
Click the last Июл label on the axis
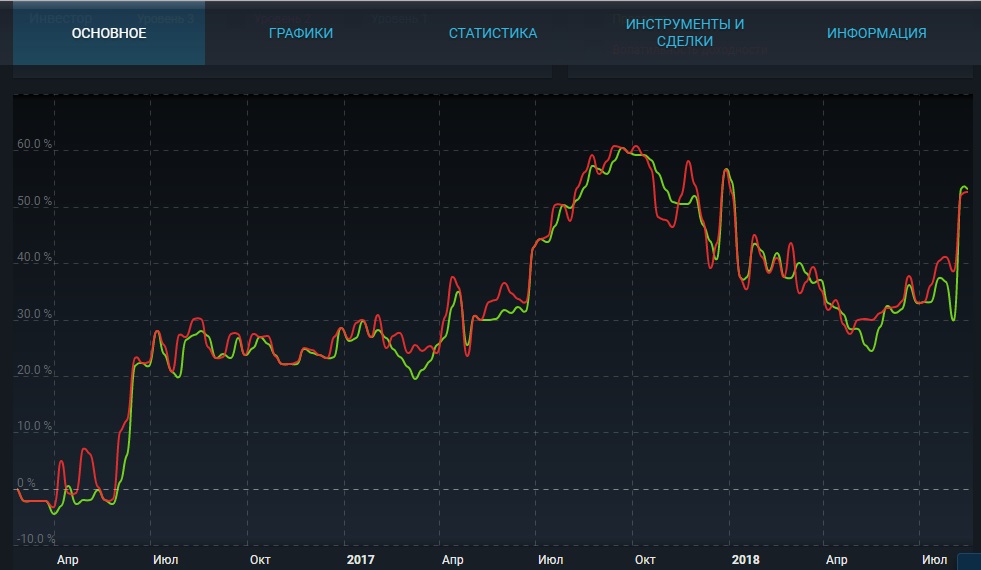pos(934,559)
